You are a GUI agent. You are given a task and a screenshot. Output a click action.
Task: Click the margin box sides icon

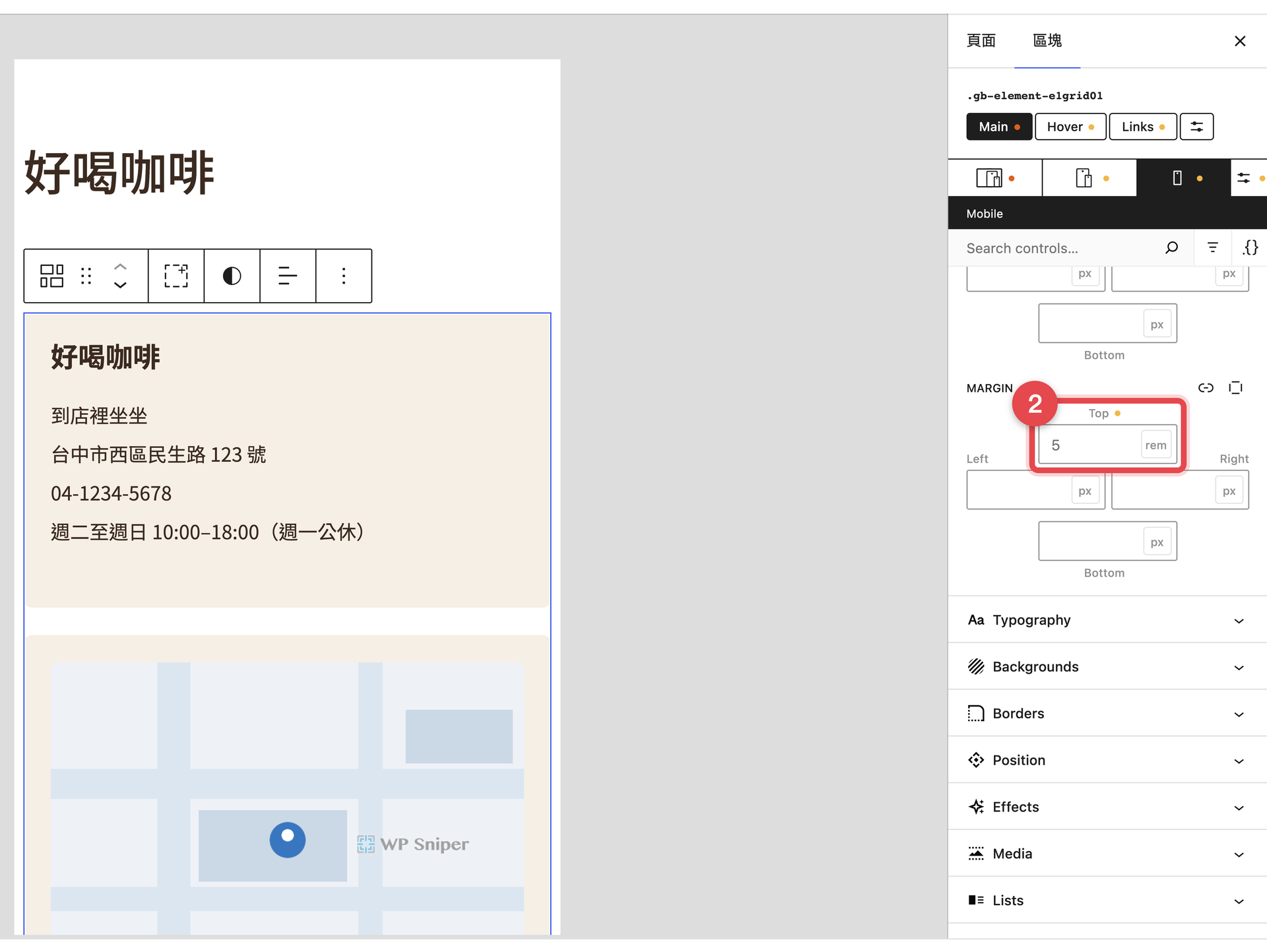[x=1235, y=388]
